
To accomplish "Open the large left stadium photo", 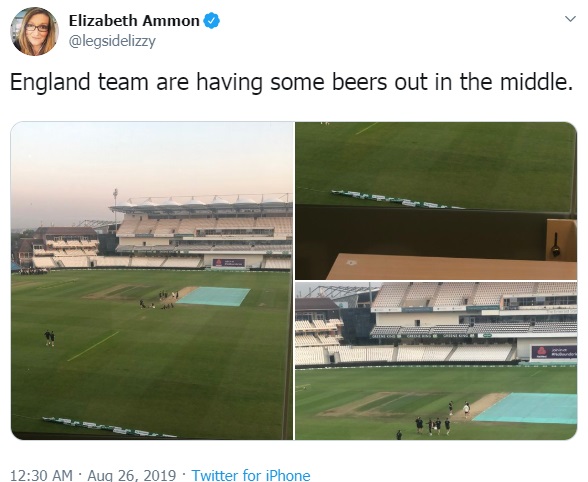I will (152, 281).
